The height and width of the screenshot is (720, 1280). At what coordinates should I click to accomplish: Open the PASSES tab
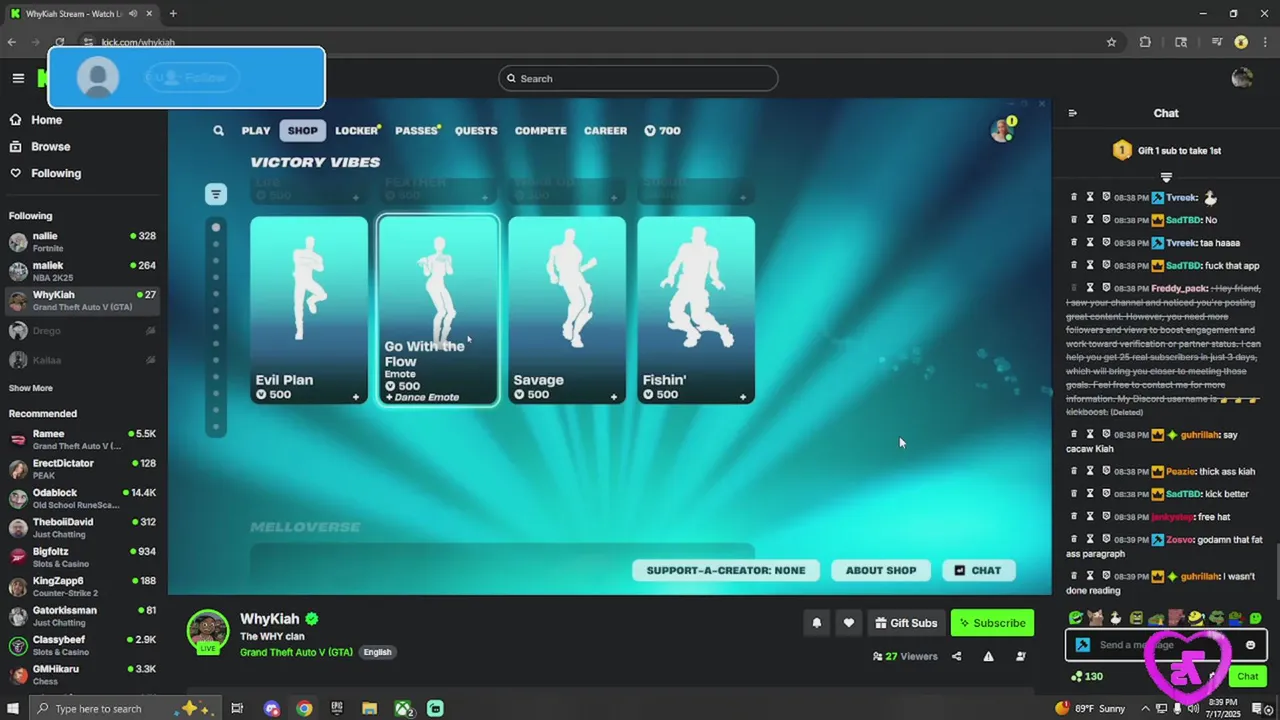click(417, 130)
